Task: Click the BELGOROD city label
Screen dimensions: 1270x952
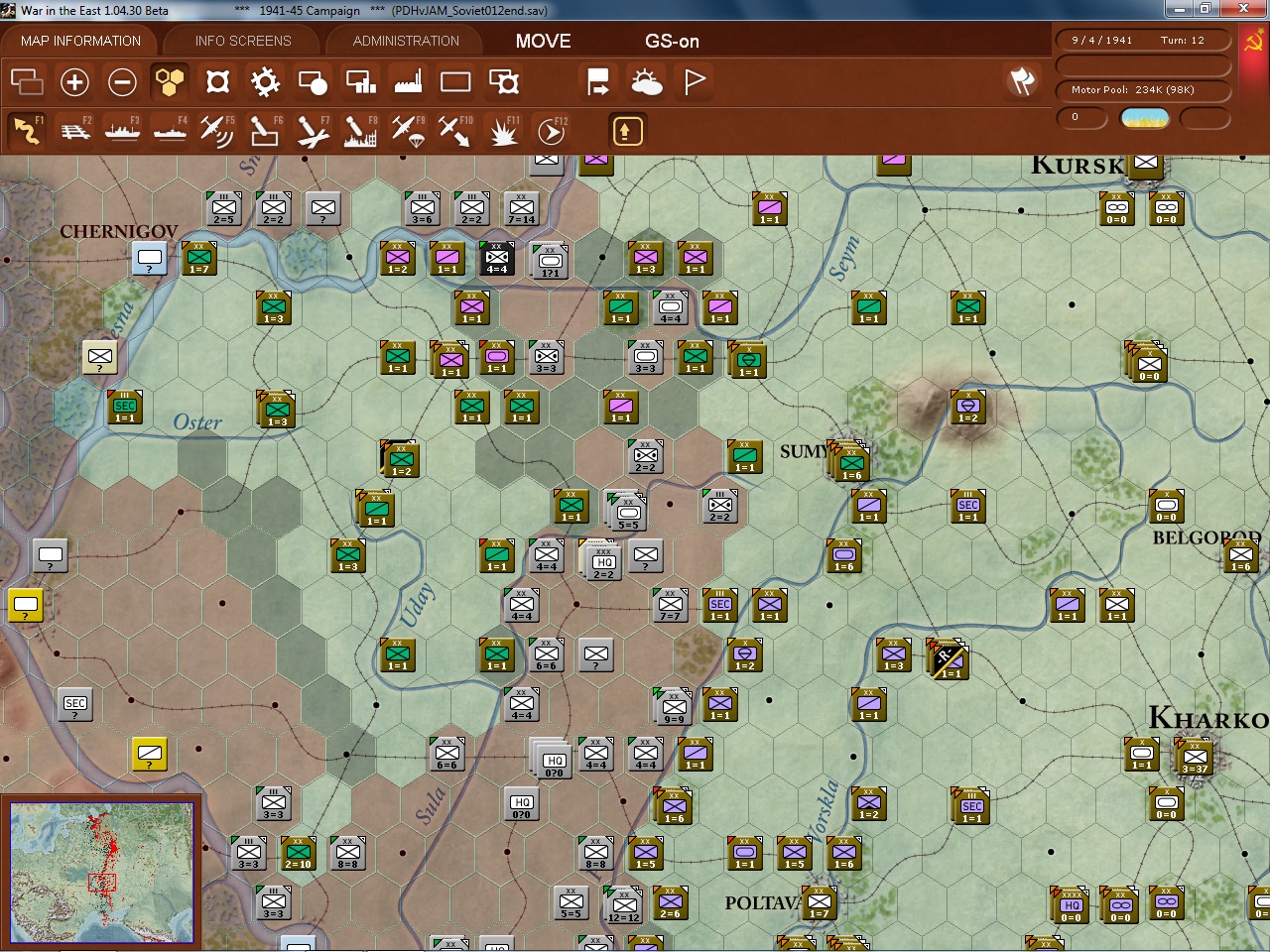Action: click(x=1206, y=537)
